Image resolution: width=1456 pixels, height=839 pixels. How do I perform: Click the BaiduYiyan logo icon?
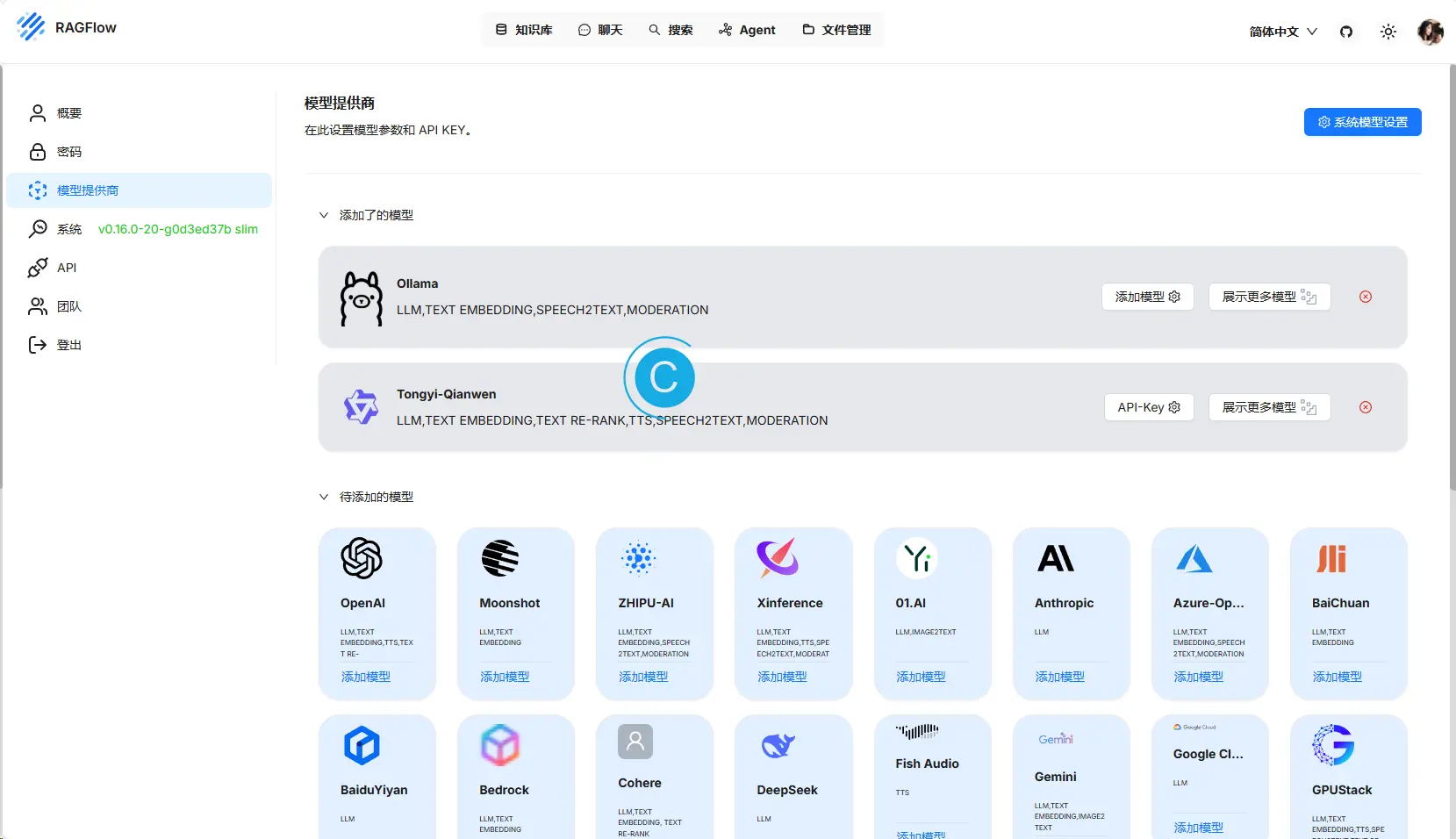point(362,745)
